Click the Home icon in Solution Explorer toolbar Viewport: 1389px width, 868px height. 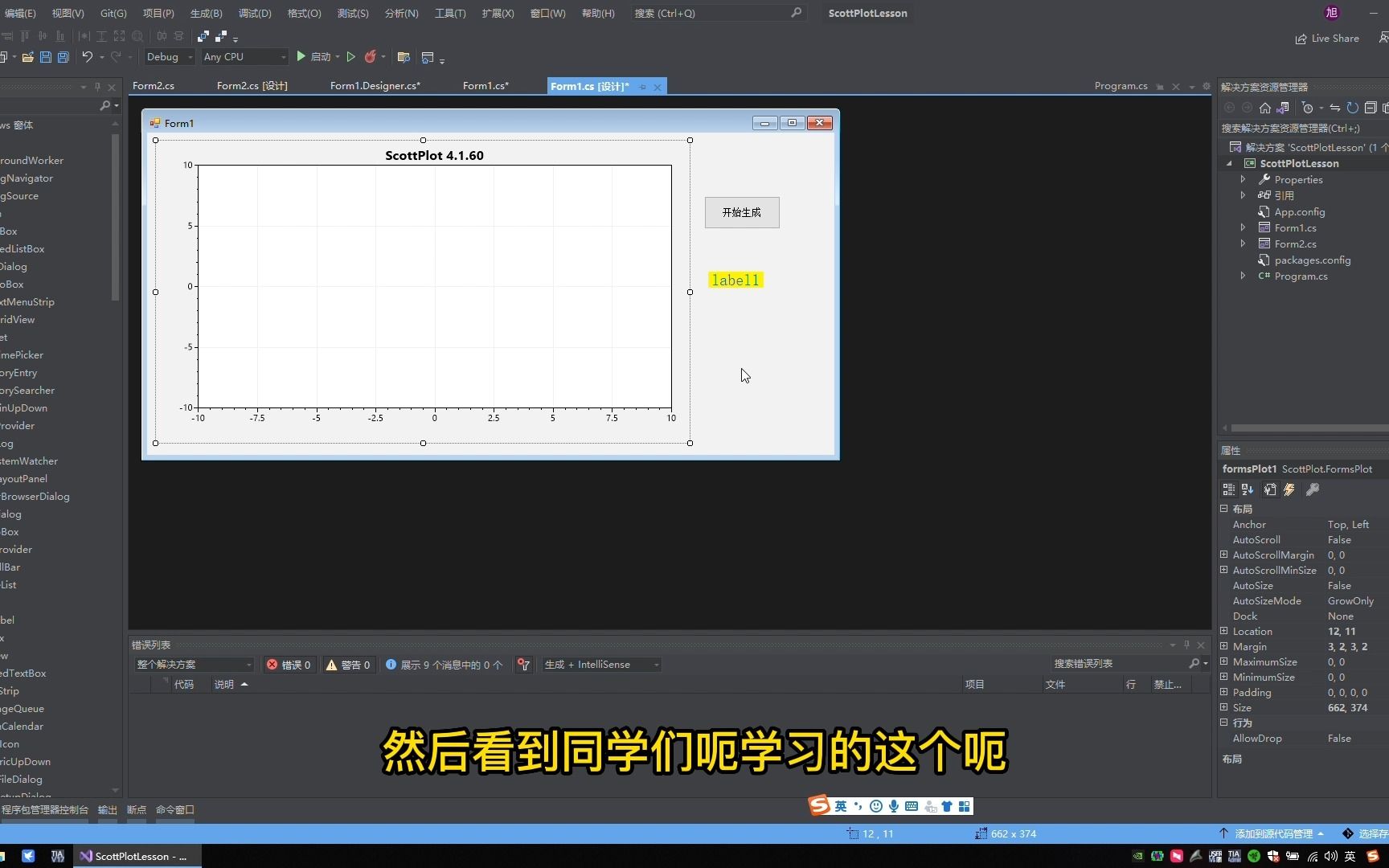[x=1264, y=108]
